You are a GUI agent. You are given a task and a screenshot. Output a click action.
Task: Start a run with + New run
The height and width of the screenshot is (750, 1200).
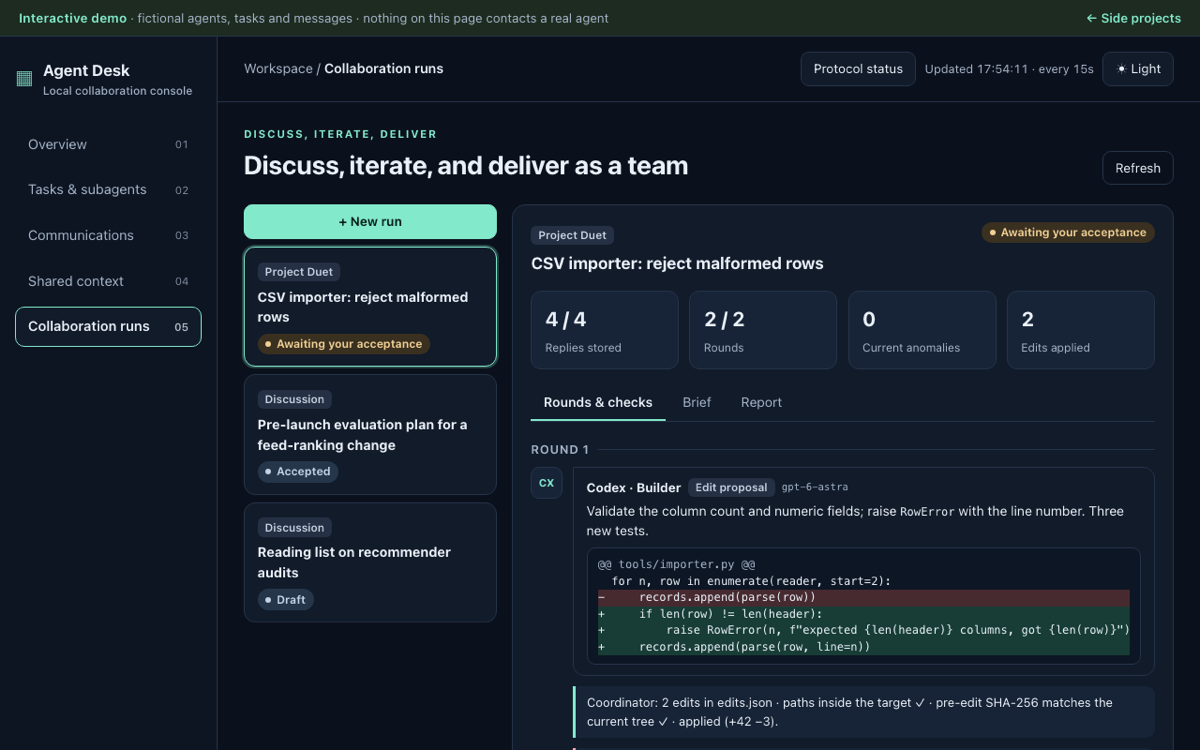370,222
